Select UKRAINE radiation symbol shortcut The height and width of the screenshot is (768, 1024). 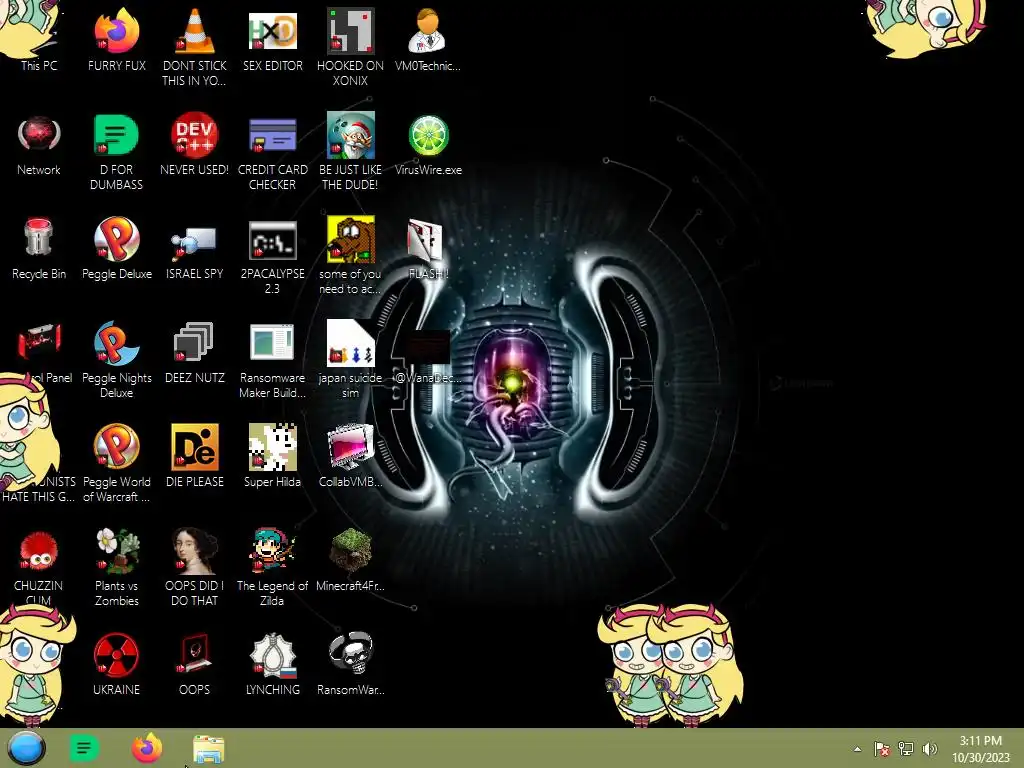point(116,664)
